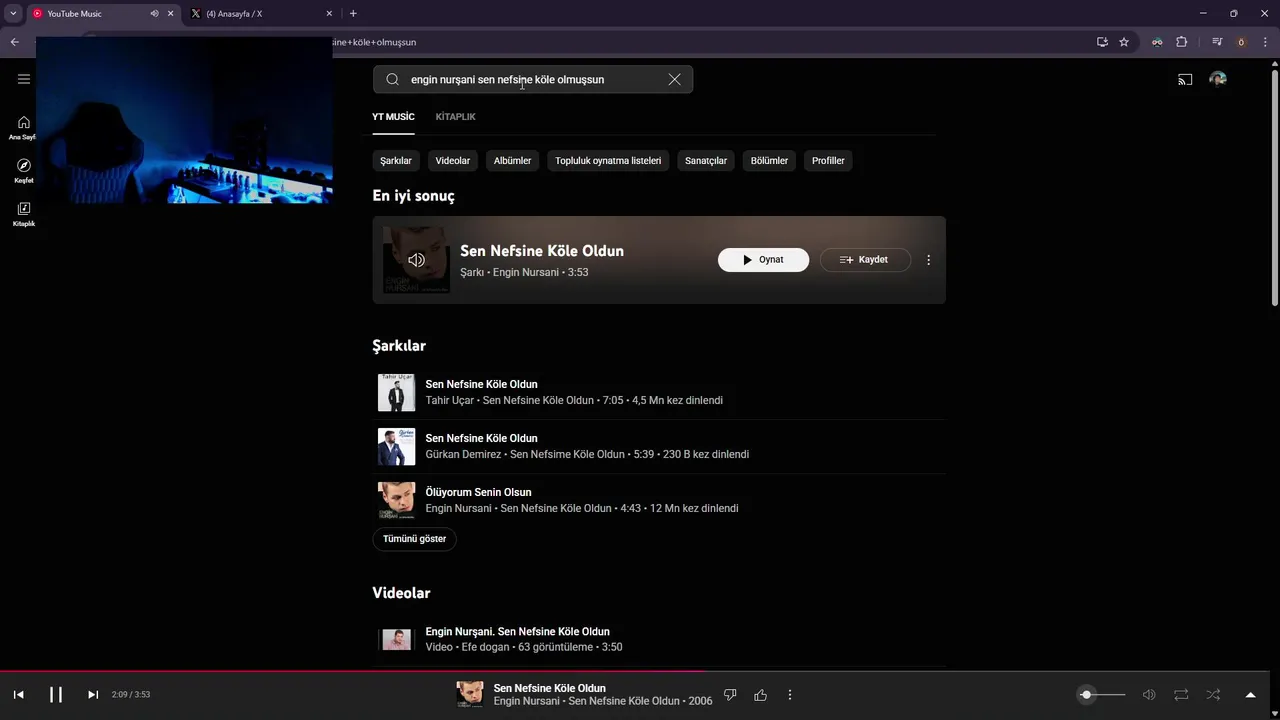Like the playing song
1280x720 pixels.
760,695
